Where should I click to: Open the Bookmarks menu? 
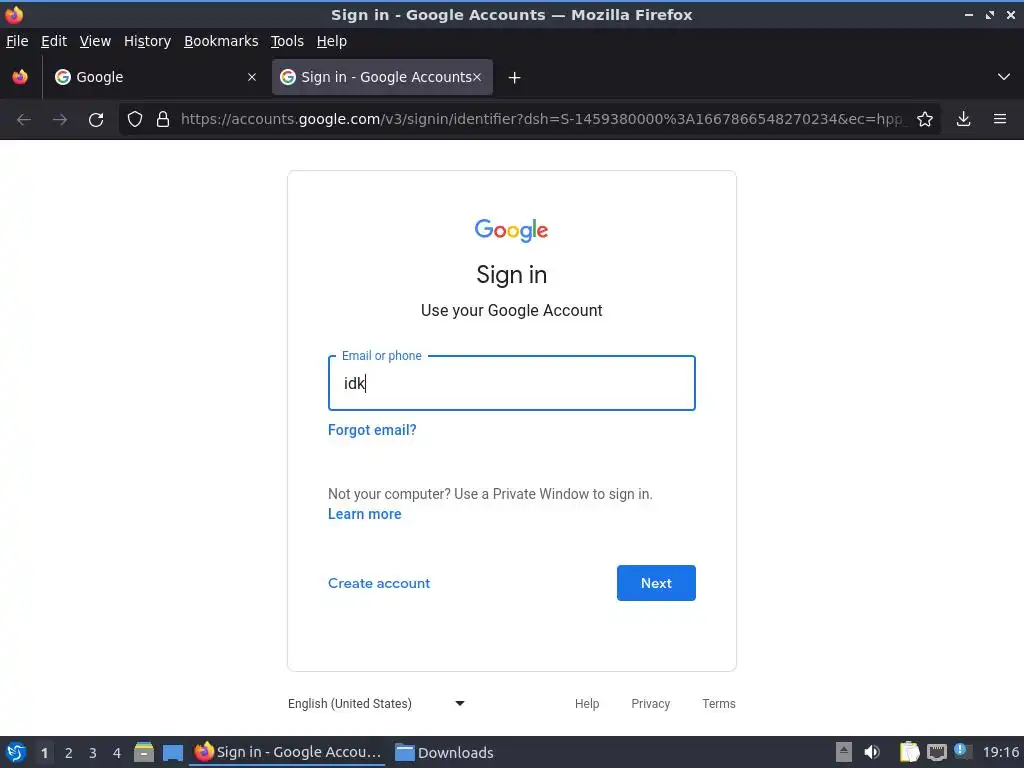click(x=221, y=41)
